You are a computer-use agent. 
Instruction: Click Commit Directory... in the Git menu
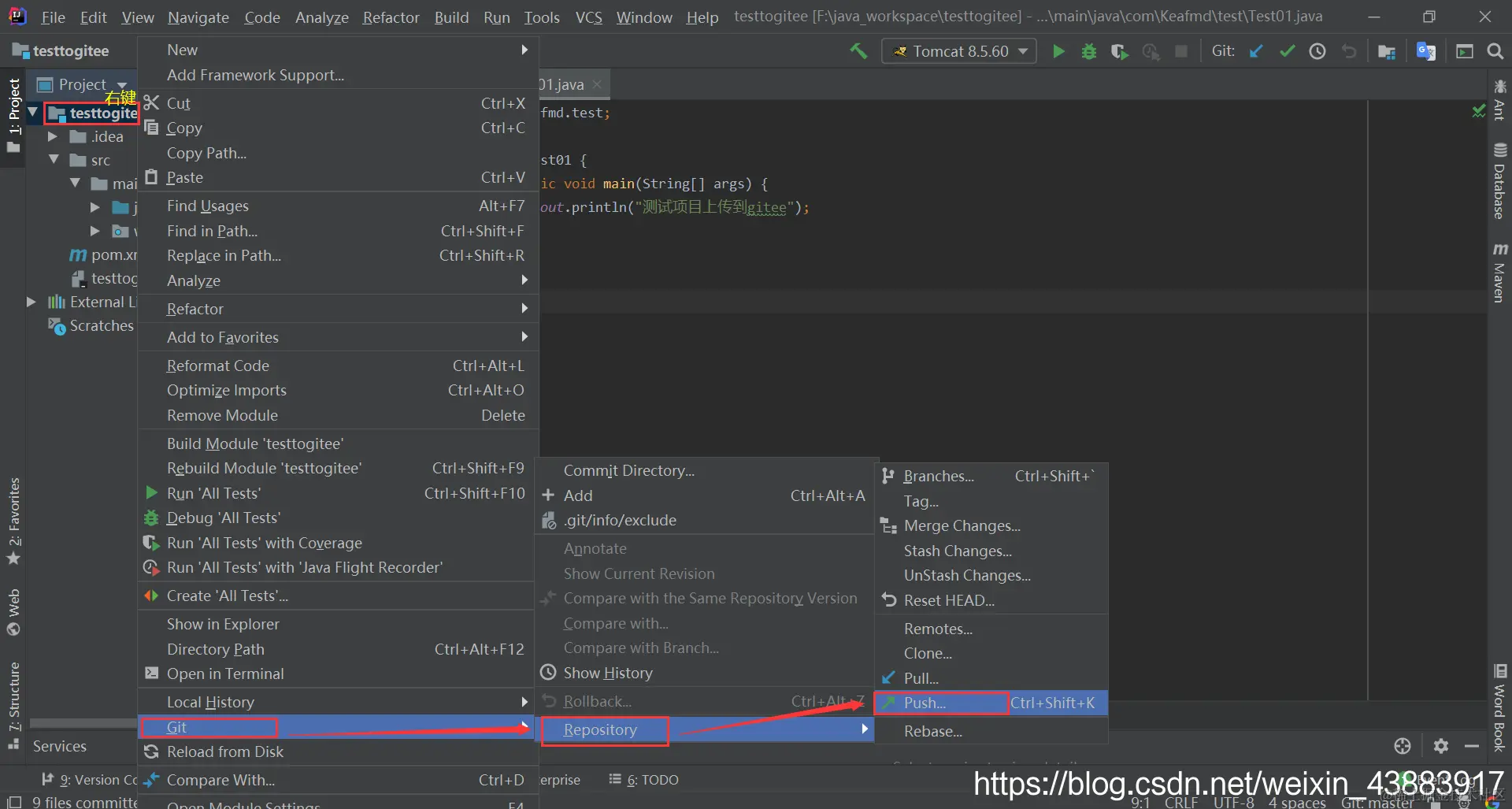pos(705,470)
